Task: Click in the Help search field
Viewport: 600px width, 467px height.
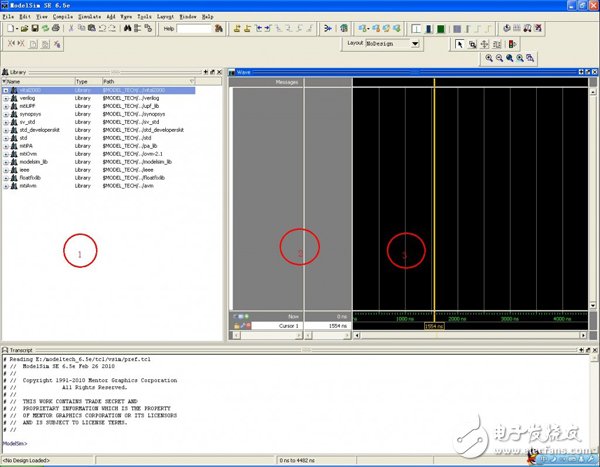Action: (x=194, y=29)
